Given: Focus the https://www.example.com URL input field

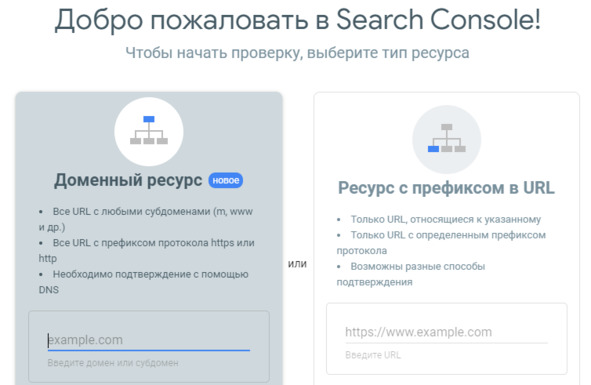Looking at the screenshot, I should tap(446, 332).
